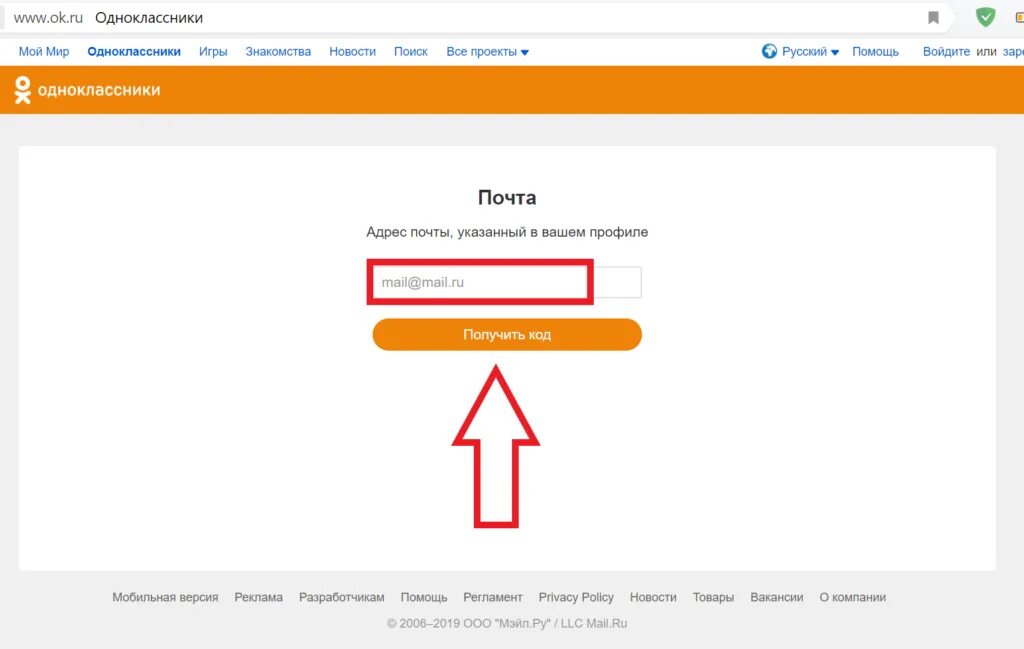This screenshot has height=649, width=1024.
Task: Open the Русский language dropdown
Action: [x=810, y=52]
